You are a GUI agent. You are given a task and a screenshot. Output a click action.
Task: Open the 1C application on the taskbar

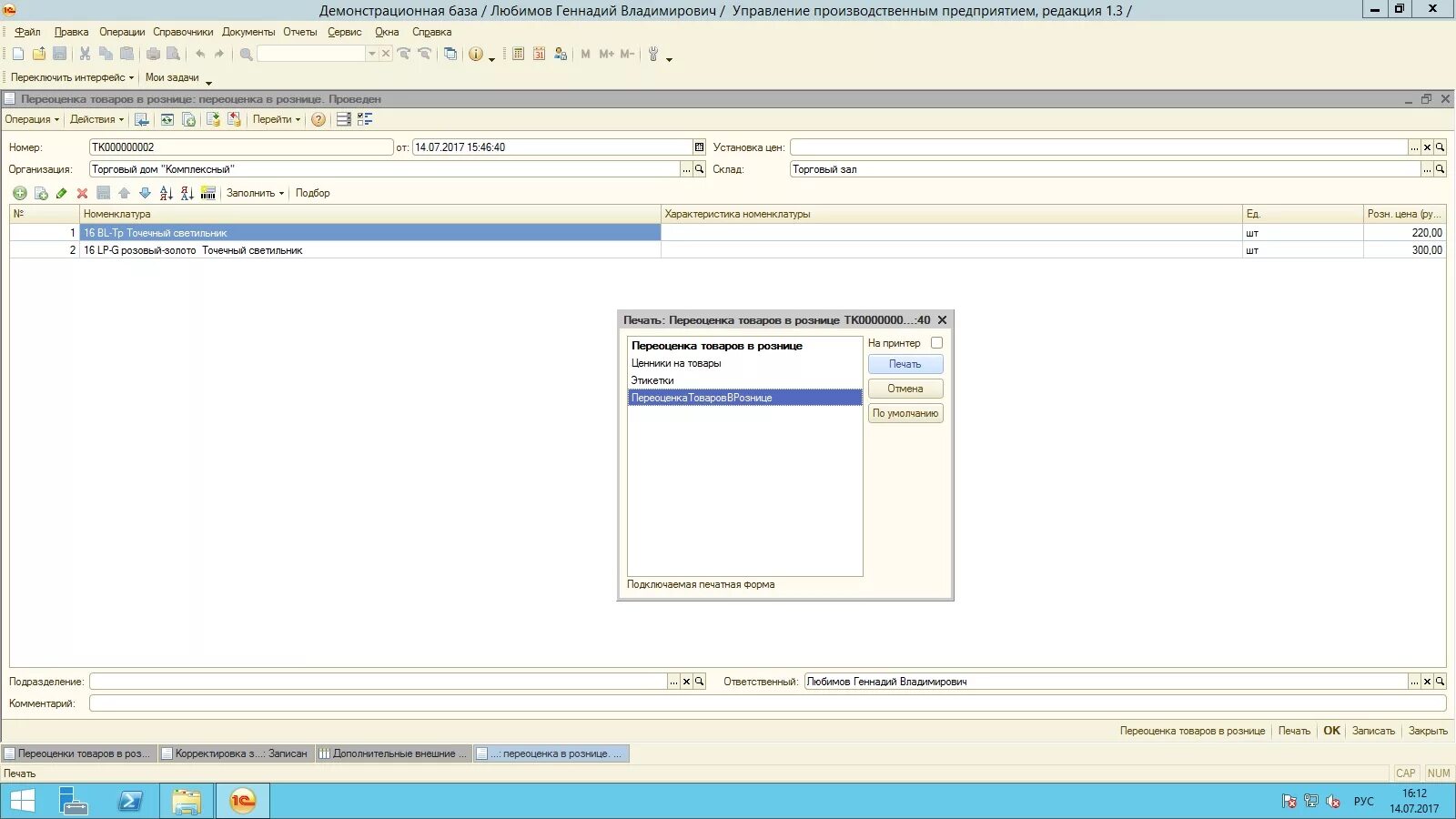(x=242, y=801)
